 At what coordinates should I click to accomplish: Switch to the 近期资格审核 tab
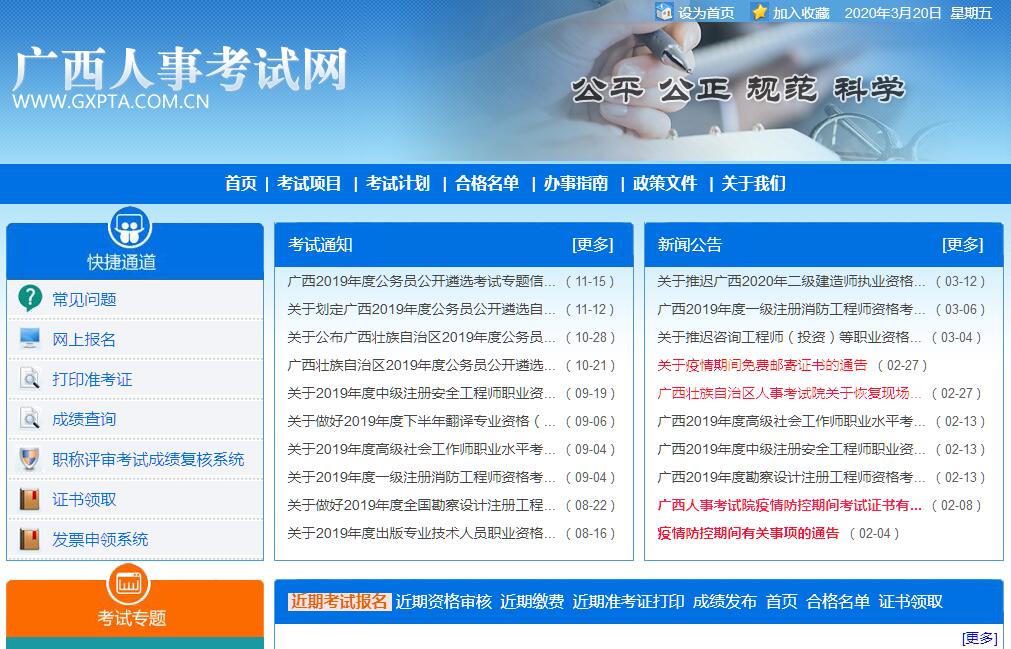tap(443, 601)
